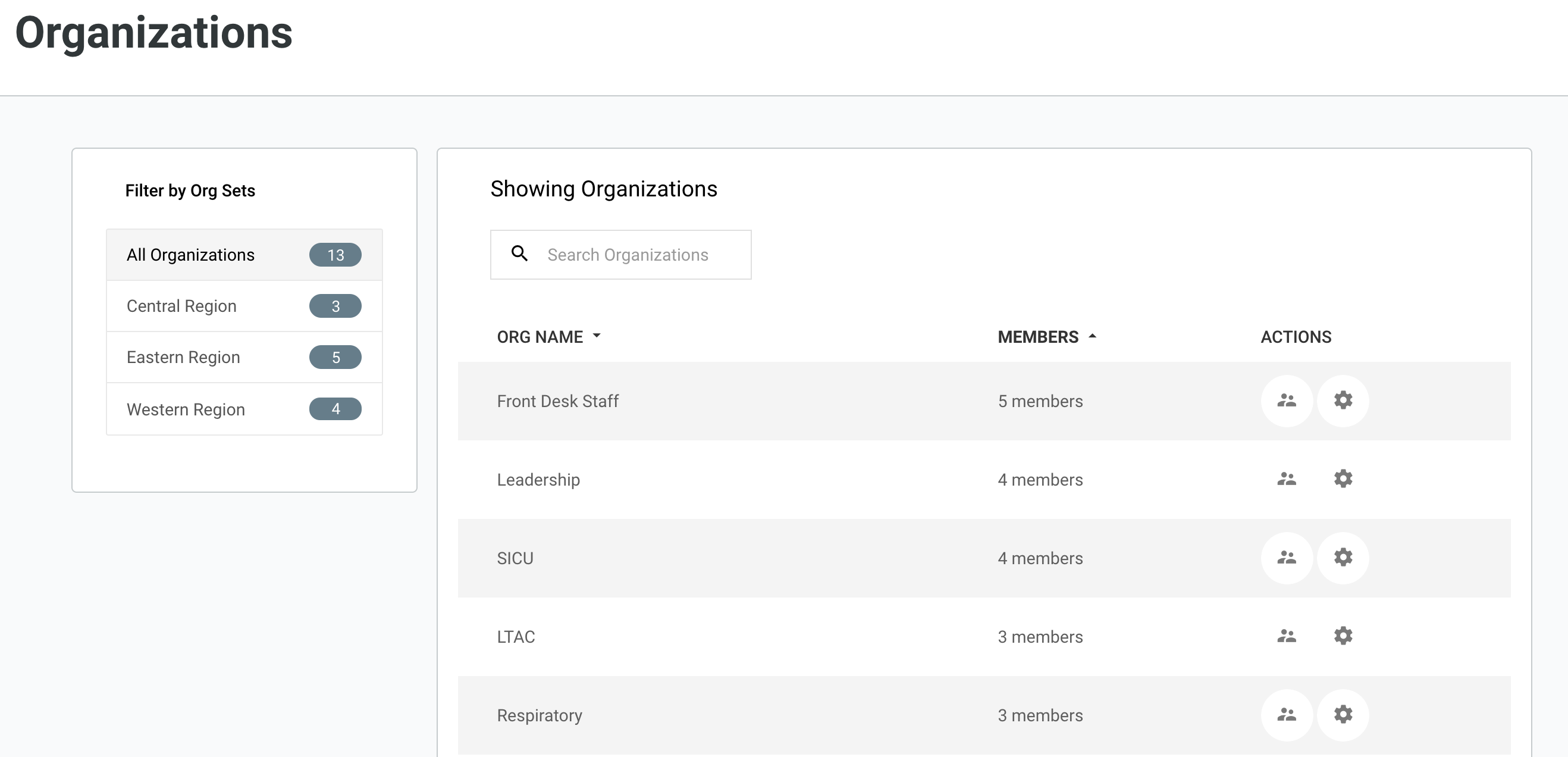Select LTAC org name
1568x757 pixels.
[516, 637]
